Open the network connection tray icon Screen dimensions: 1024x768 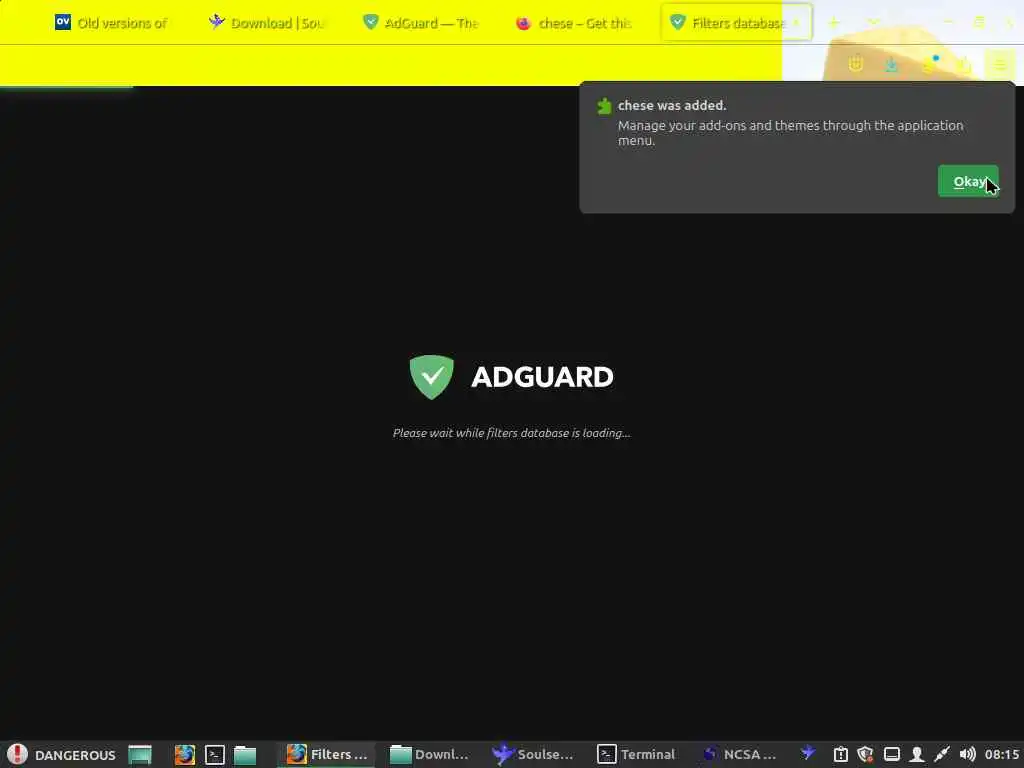click(942, 754)
